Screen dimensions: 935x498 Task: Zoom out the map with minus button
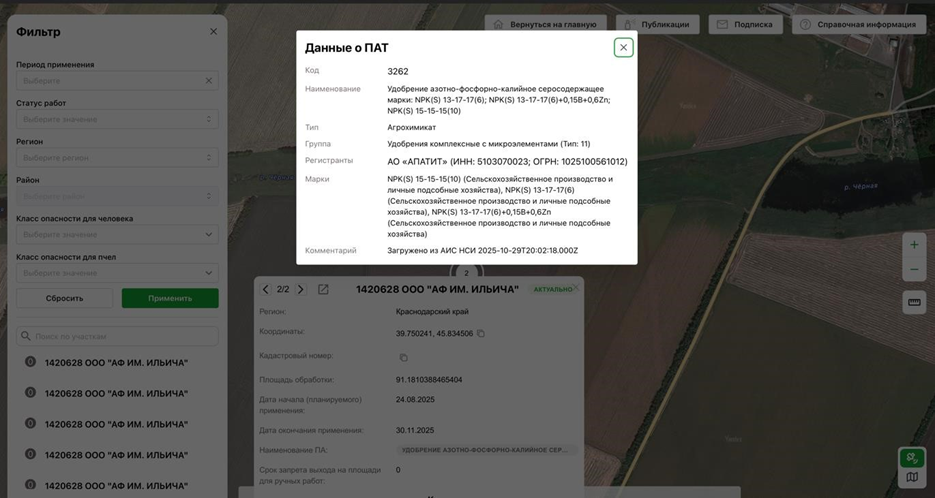click(913, 270)
